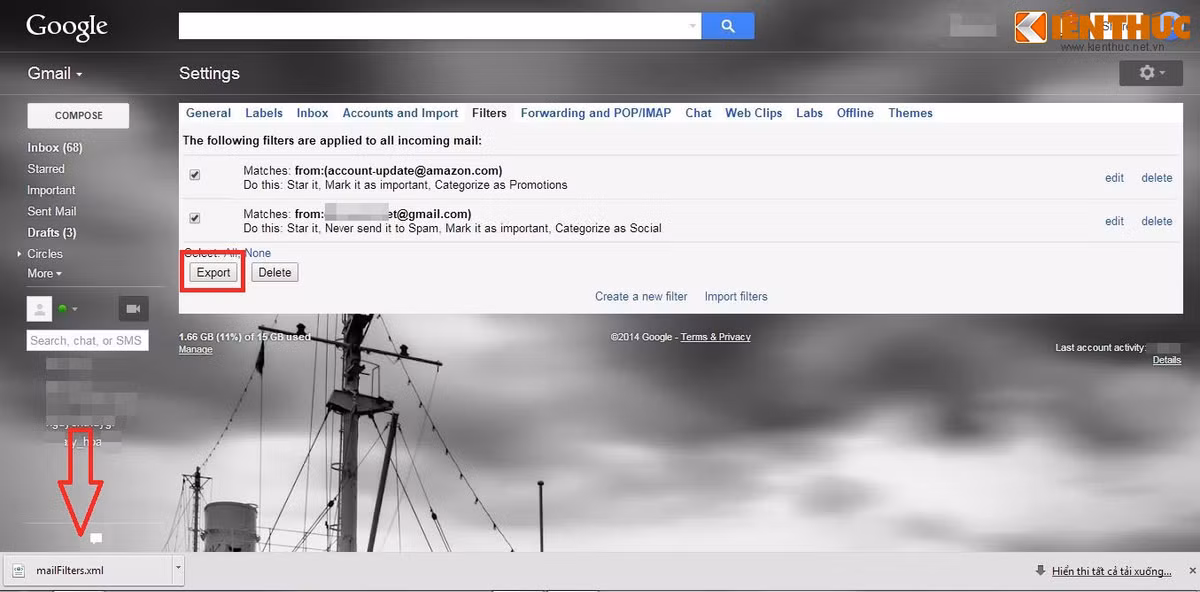Image resolution: width=1200 pixels, height=592 pixels.
Task: Open the Labels settings tab
Action: pyautogui.click(x=264, y=113)
